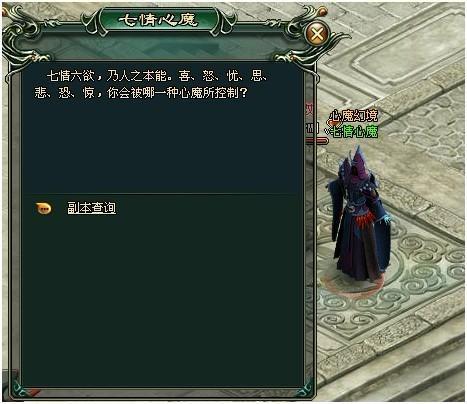This screenshot has width=467, height=404.
Task: Select the purple-robed 七情心魔 NPC
Action: (359, 216)
